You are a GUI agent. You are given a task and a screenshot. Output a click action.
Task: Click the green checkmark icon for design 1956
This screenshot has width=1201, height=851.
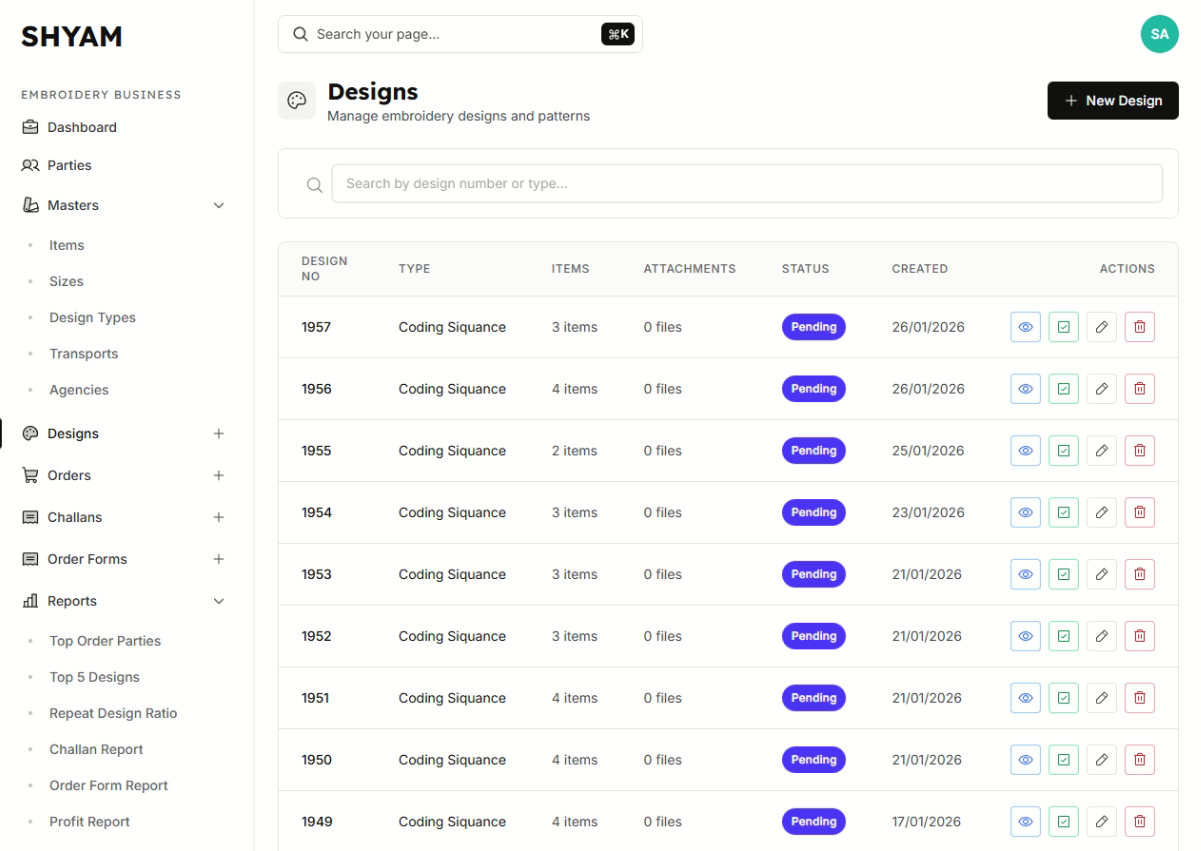tap(1063, 389)
